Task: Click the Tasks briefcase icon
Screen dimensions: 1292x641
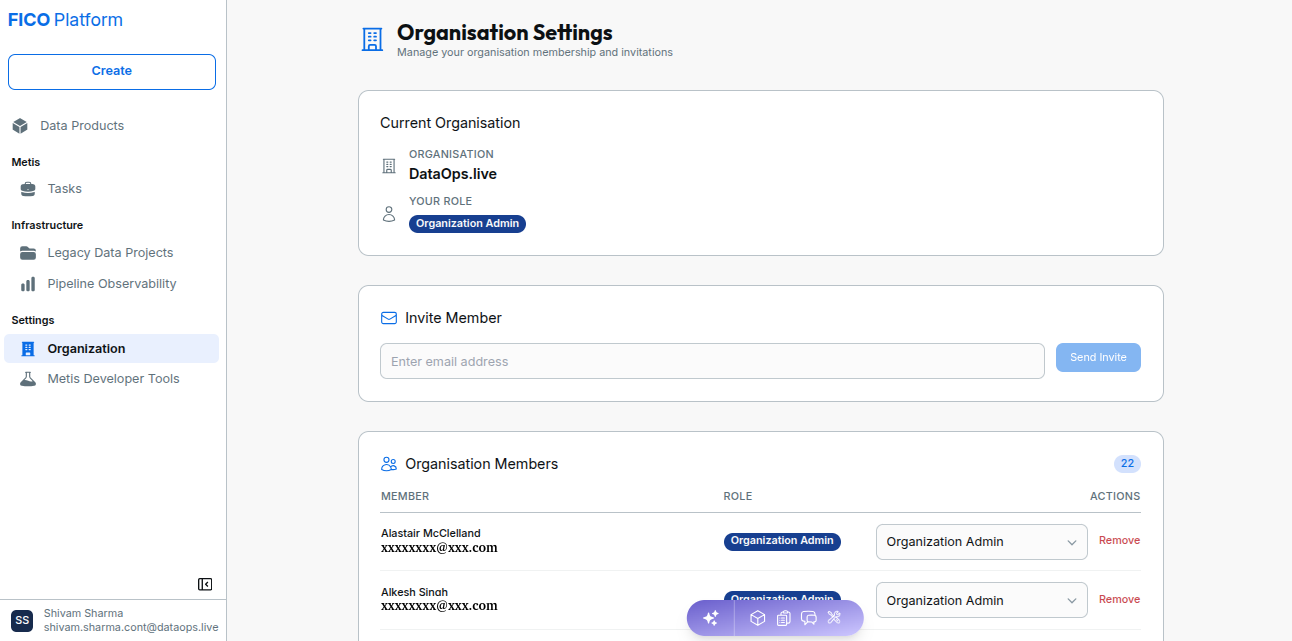Action: click(x=28, y=189)
